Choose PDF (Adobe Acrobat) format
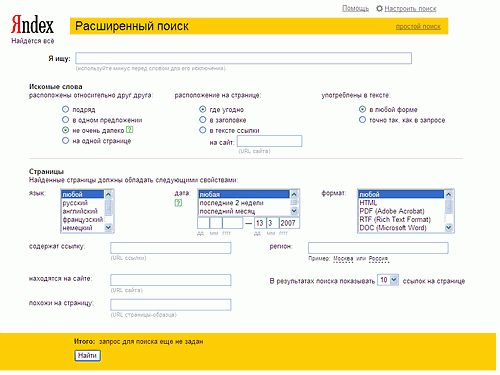 401,211
